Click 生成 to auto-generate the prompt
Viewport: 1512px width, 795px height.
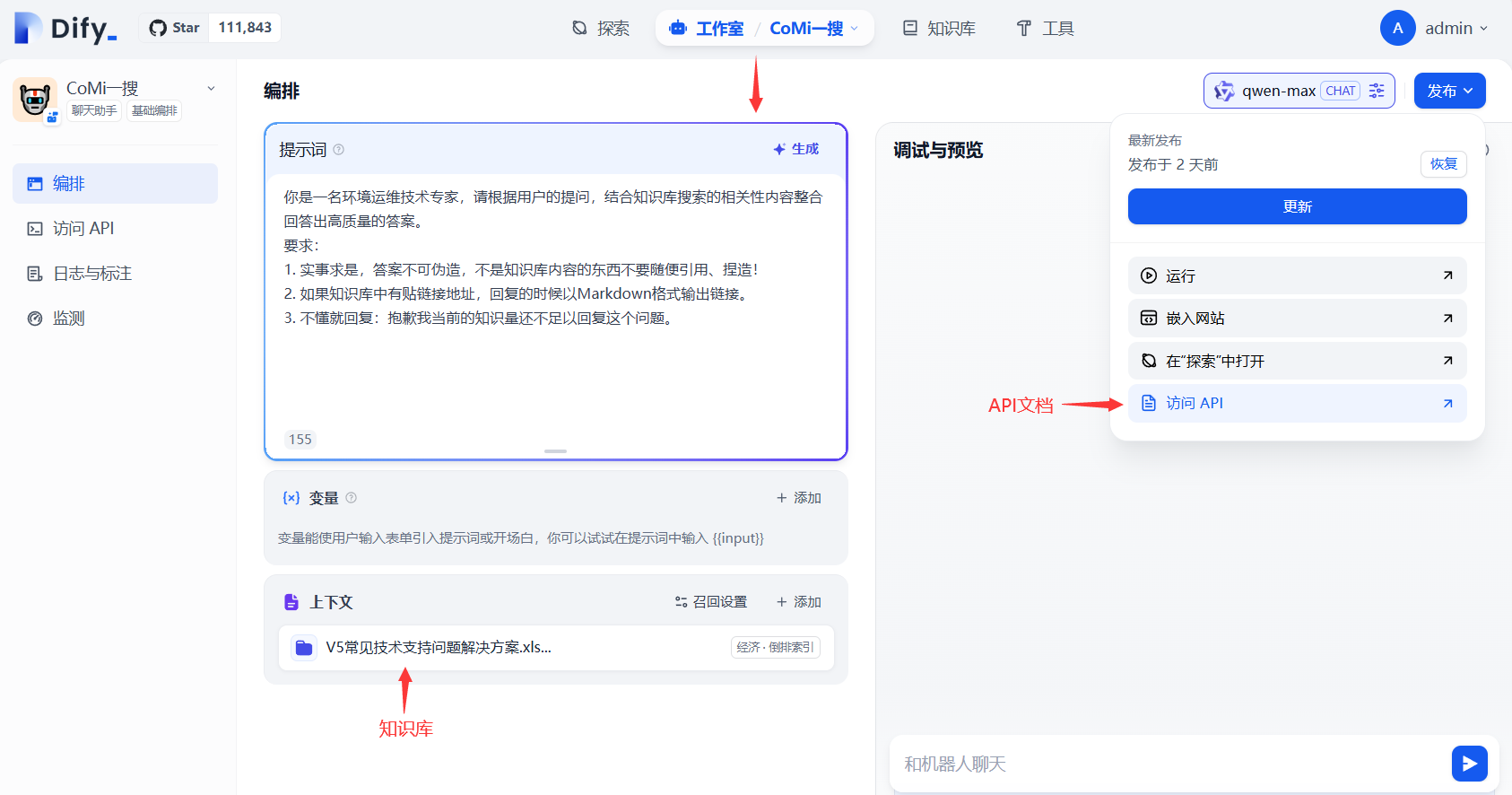click(x=796, y=149)
